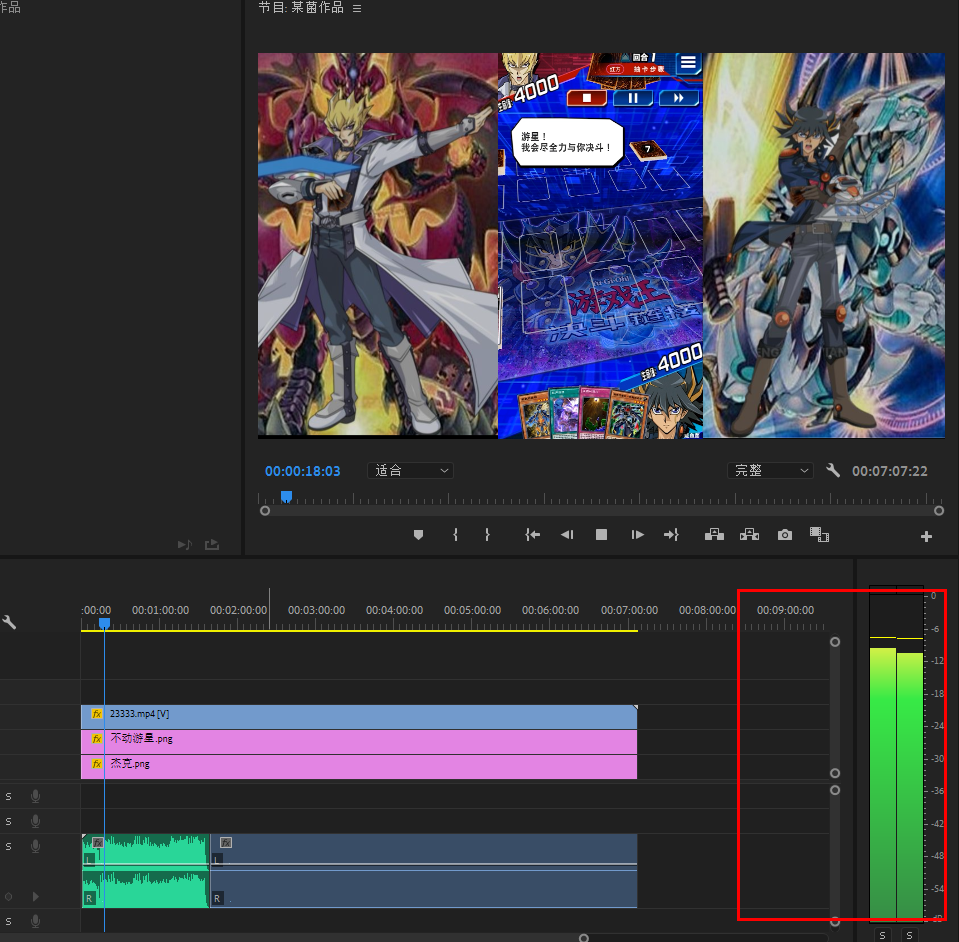Click the bottom handle of the video tracks scrollbar
959x942 pixels.
coord(835,773)
